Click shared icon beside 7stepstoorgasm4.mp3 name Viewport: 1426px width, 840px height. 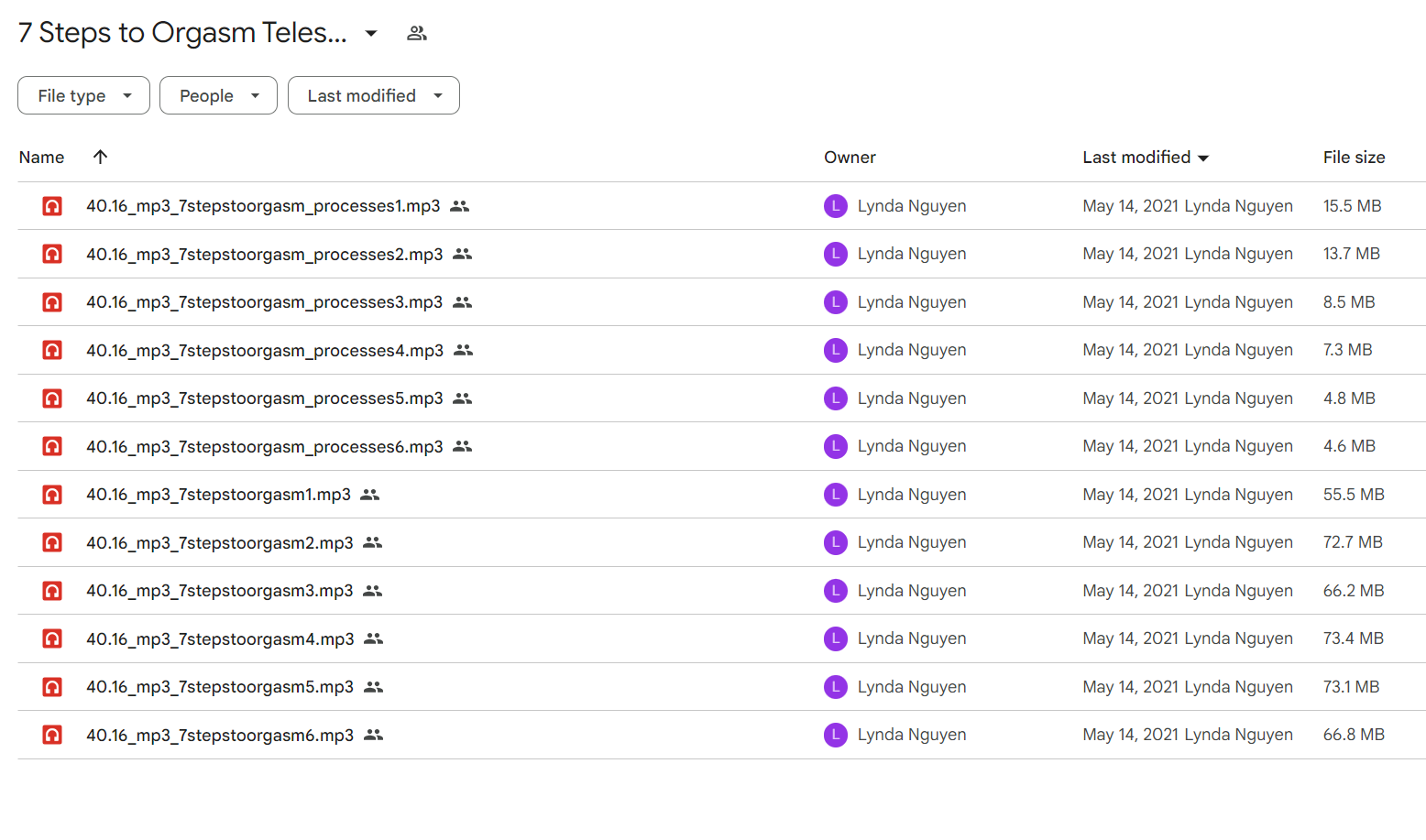pos(374,638)
